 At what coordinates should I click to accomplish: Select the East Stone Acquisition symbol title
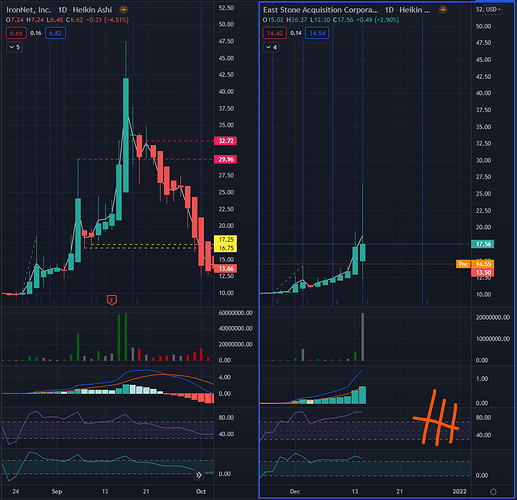[x=320, y=10]
